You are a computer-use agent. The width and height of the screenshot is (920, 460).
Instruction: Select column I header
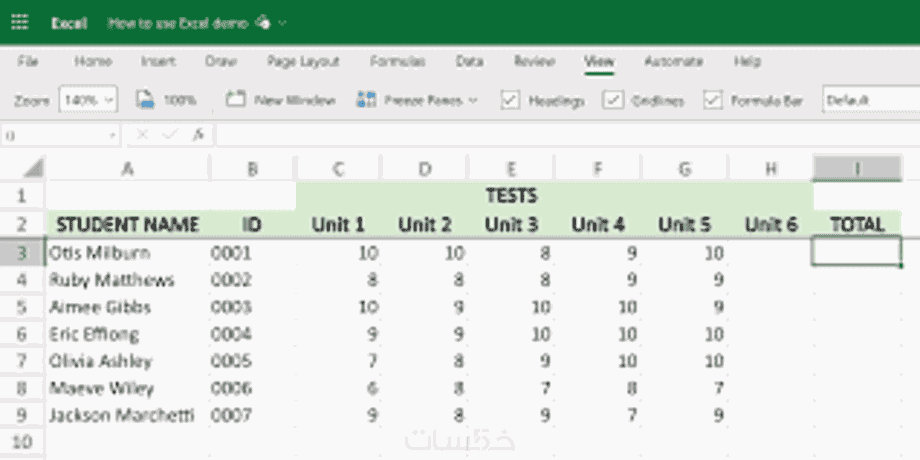coord(857,169)
